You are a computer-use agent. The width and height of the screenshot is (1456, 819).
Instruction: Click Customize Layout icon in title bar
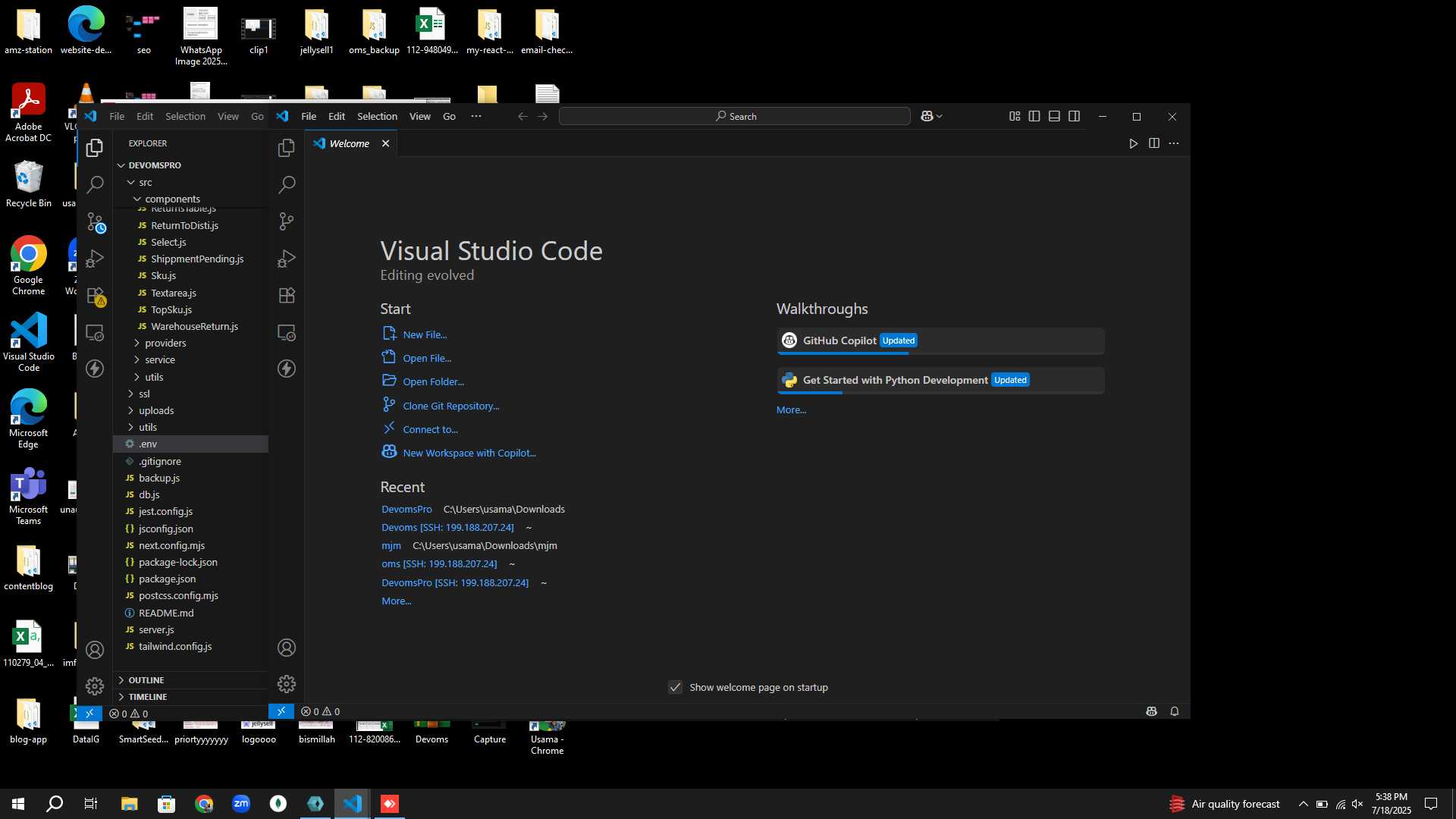[x=1014, y=116]
